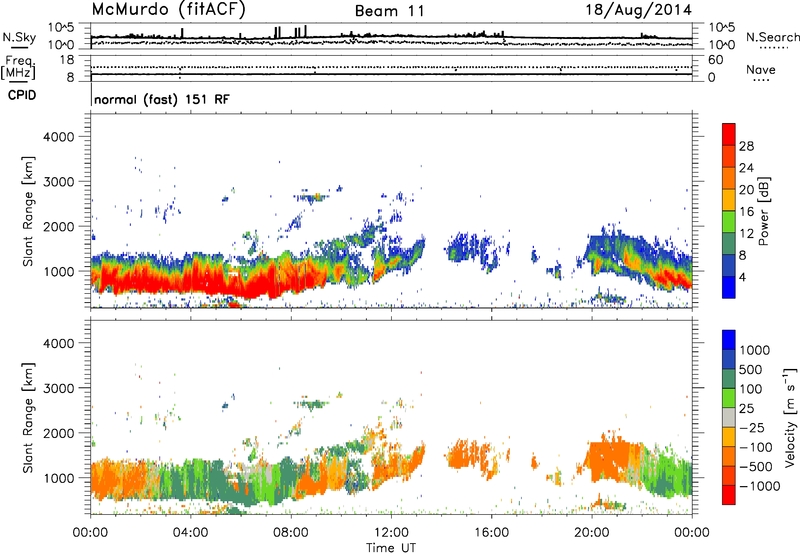The height and width of the screenshot is (554, 800).
Task: Click the "Velocity [m s-1]" colorbar title
Action: click(x=790, y=417)
